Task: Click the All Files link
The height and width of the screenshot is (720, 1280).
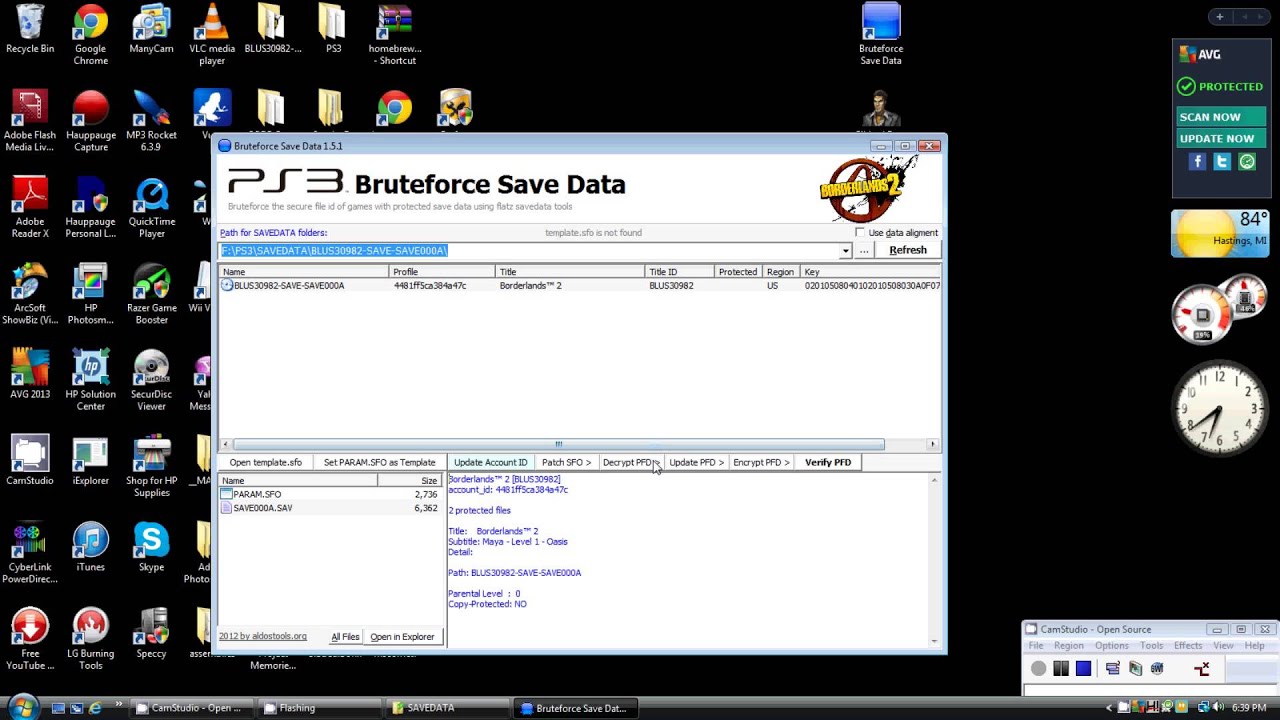Action: tap(345, 637)
